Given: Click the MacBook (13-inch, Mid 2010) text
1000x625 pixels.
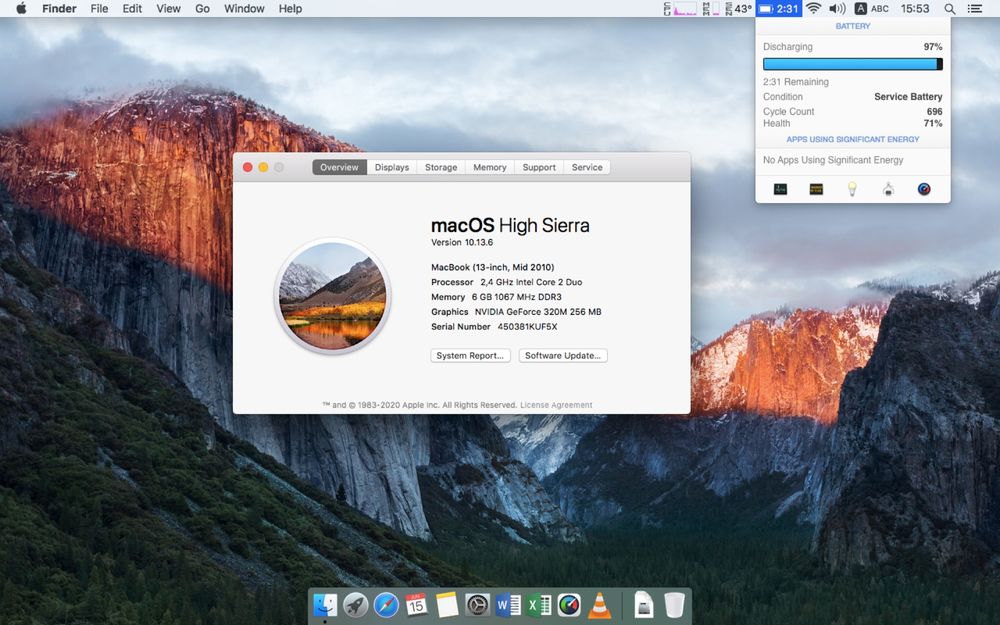Looking at the screenshot, I should 492,267.
